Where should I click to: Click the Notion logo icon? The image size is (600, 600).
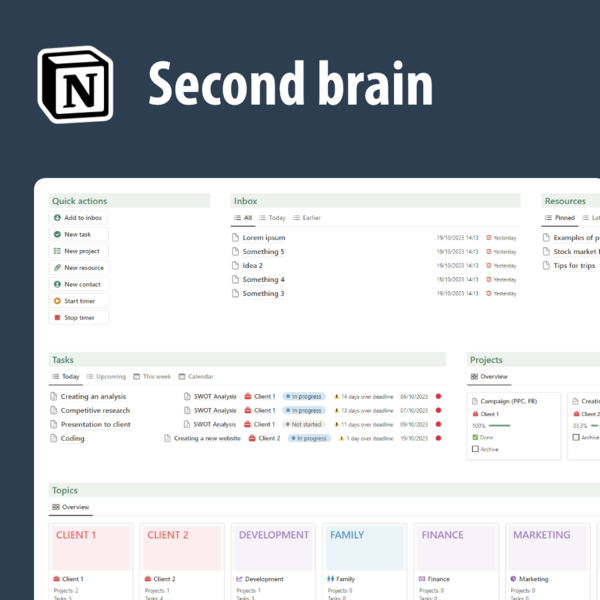point(75,85)
